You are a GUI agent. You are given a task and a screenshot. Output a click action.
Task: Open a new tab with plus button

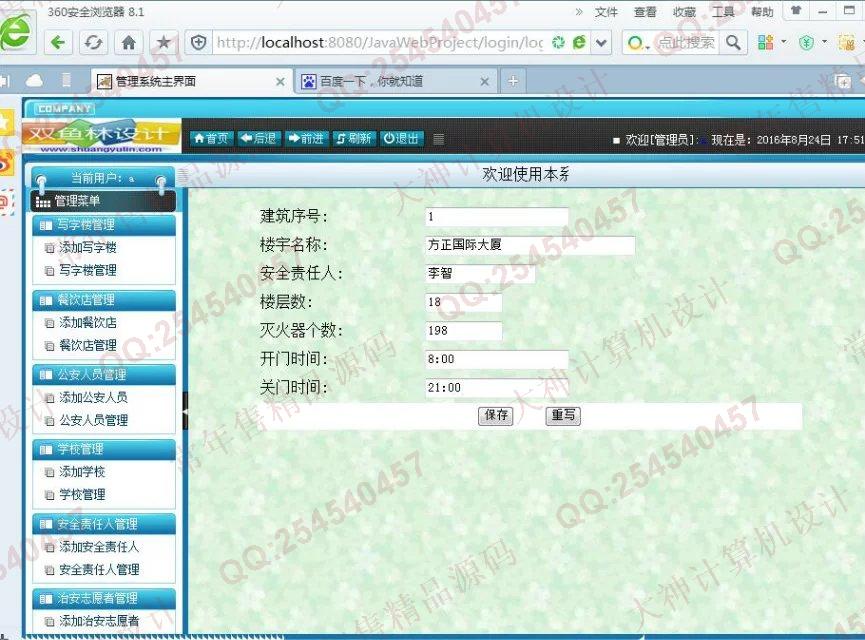[512, 81]
